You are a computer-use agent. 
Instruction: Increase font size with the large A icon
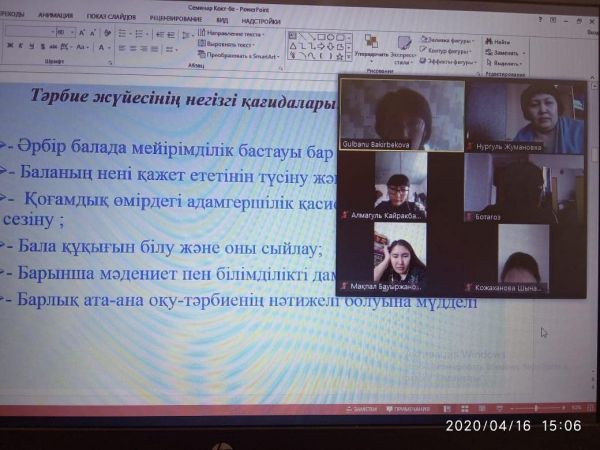[82, 33]
